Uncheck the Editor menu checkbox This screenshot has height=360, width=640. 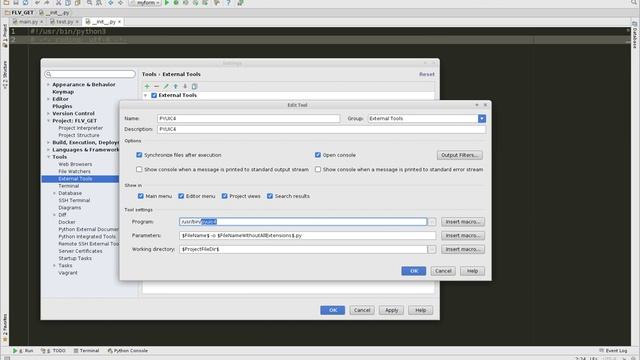181,196
